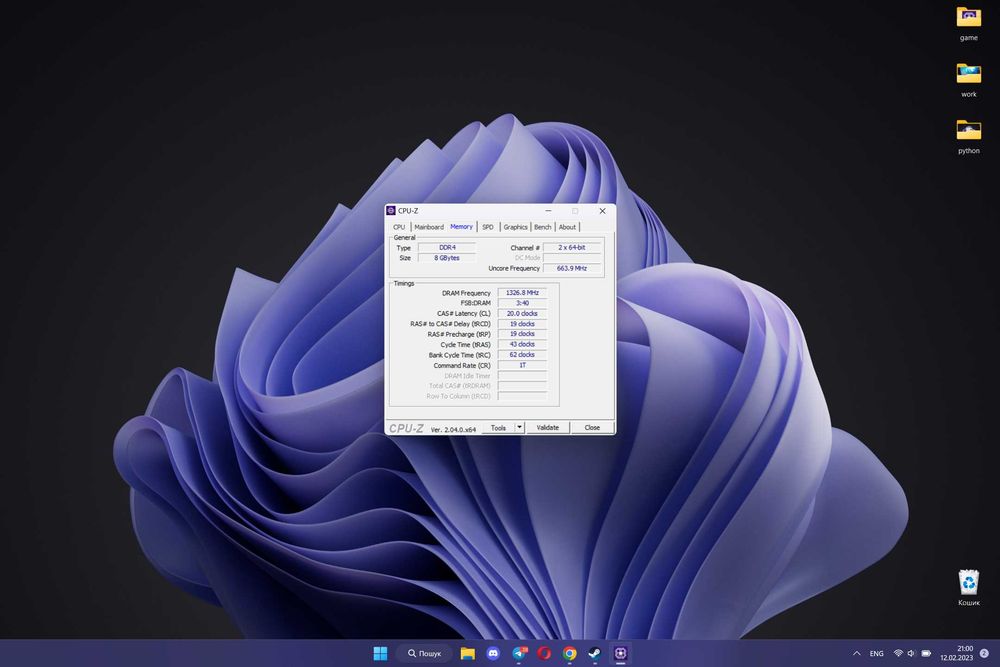Click the Windows Start button
1000x667 pixels.
380,653
